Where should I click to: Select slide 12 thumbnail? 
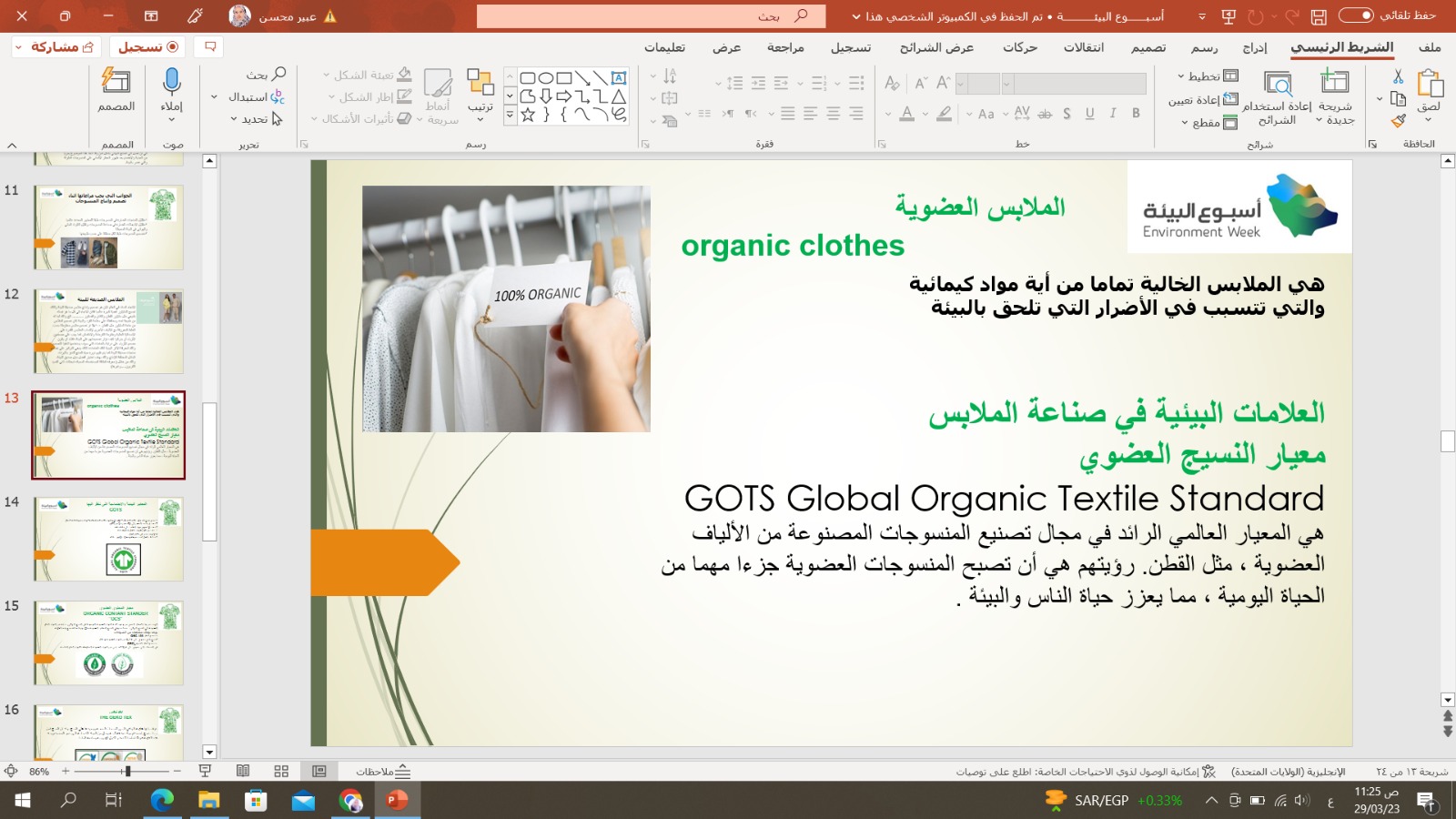[109, 331]
